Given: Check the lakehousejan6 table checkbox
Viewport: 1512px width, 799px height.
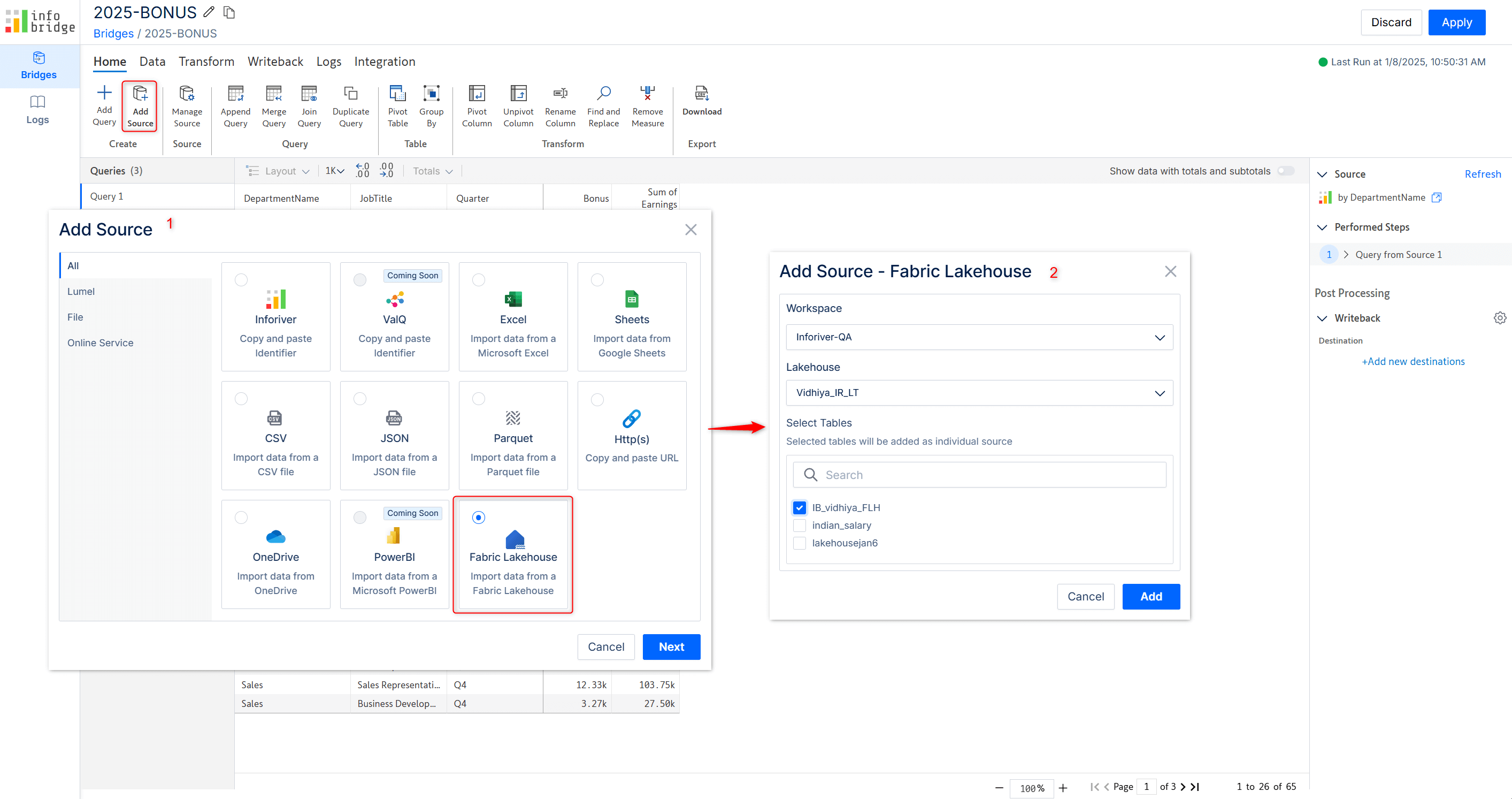Looking at the screenshot, I should (x=800, y=542).
